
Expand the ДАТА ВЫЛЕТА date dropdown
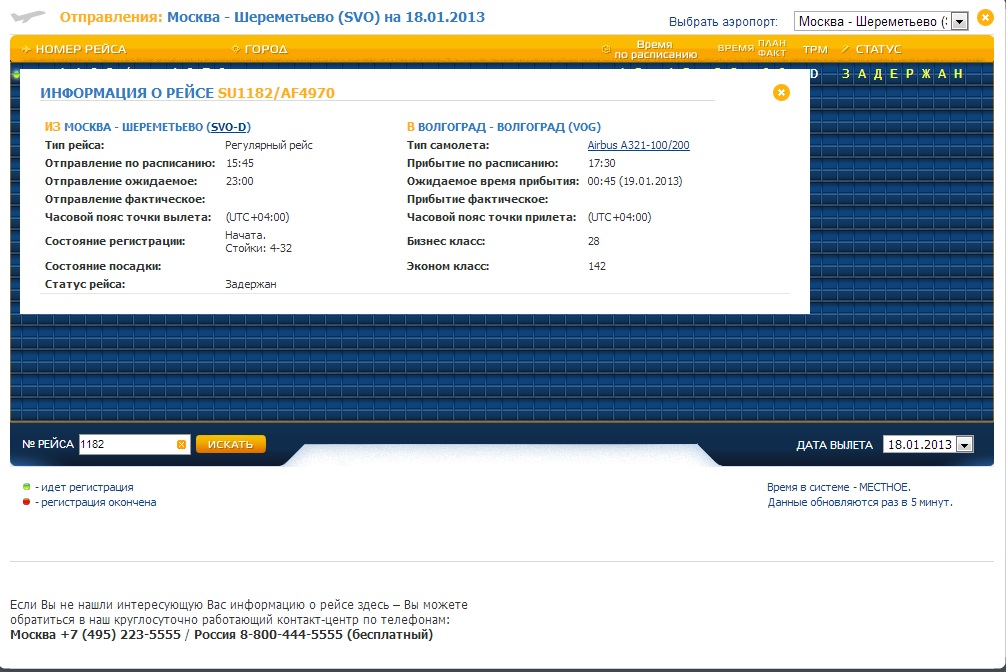point(964,445)
